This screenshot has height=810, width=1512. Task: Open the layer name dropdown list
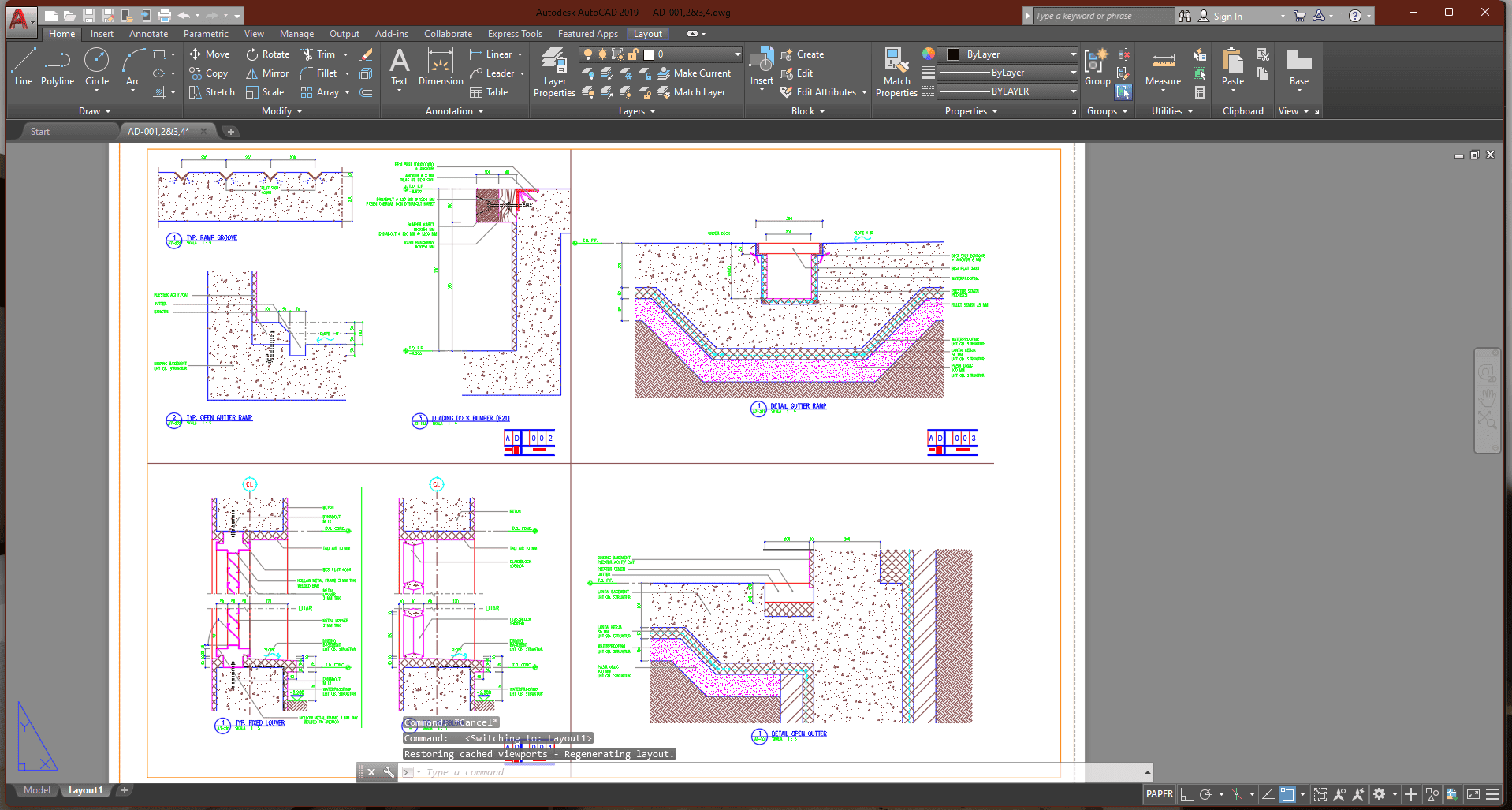pyautogui.click(x=737, y=54)
